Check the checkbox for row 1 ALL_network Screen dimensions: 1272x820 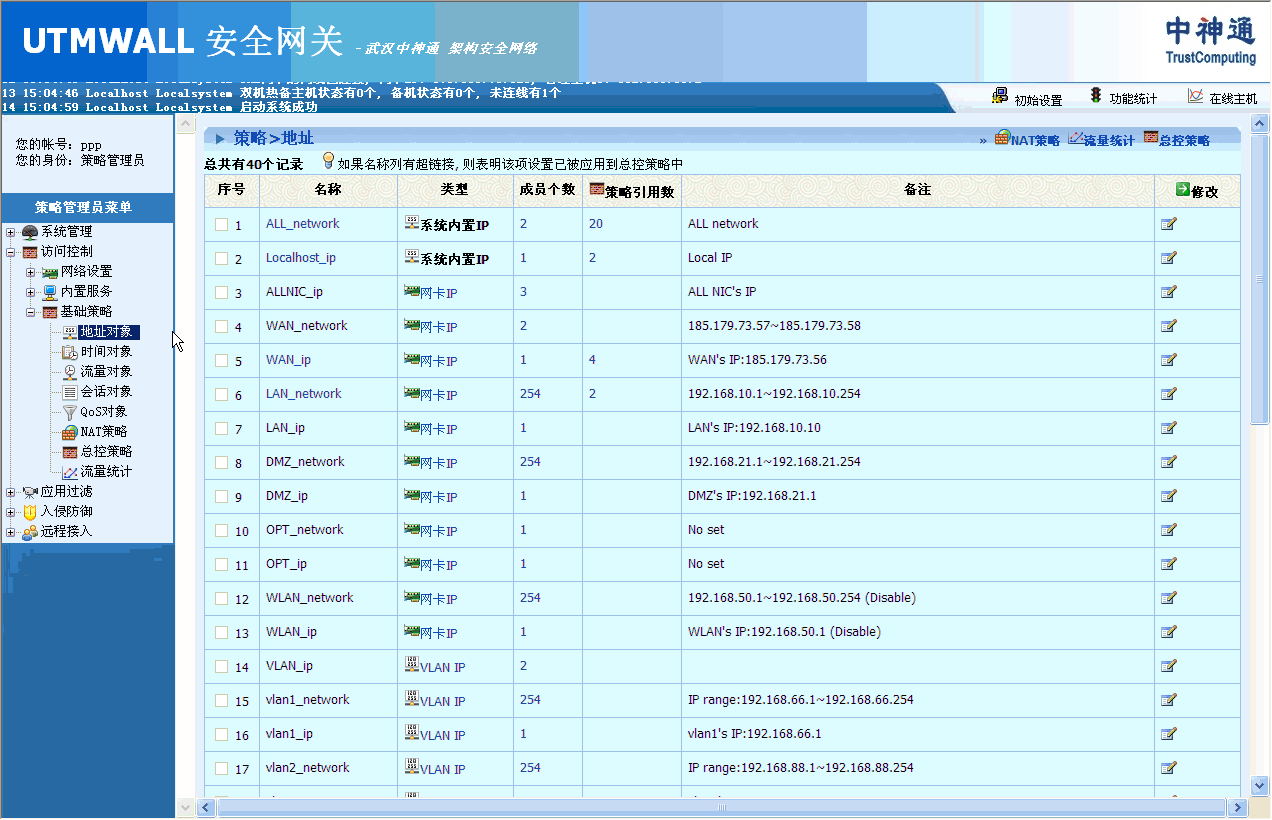coord(221,225)
